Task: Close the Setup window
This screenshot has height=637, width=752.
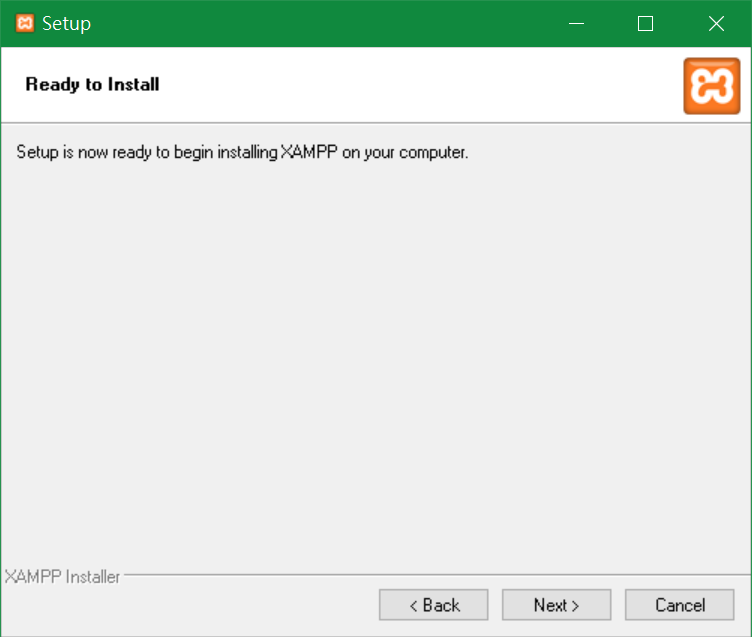Action: 716,24
